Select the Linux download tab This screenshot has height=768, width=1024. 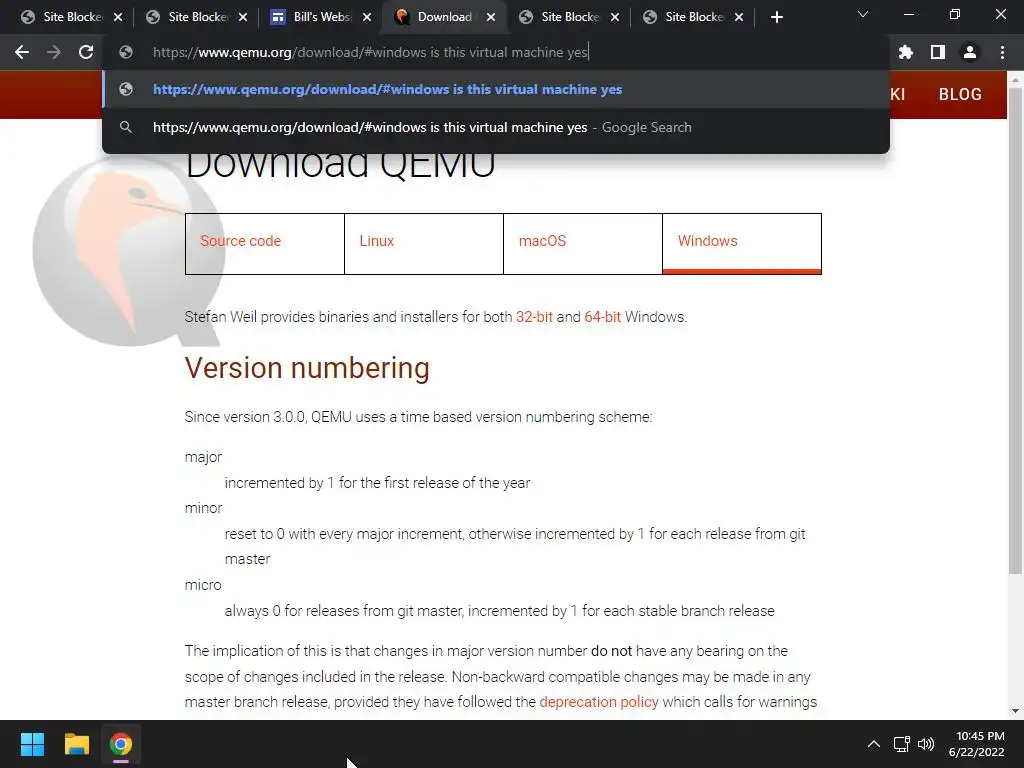coord(424,244)
